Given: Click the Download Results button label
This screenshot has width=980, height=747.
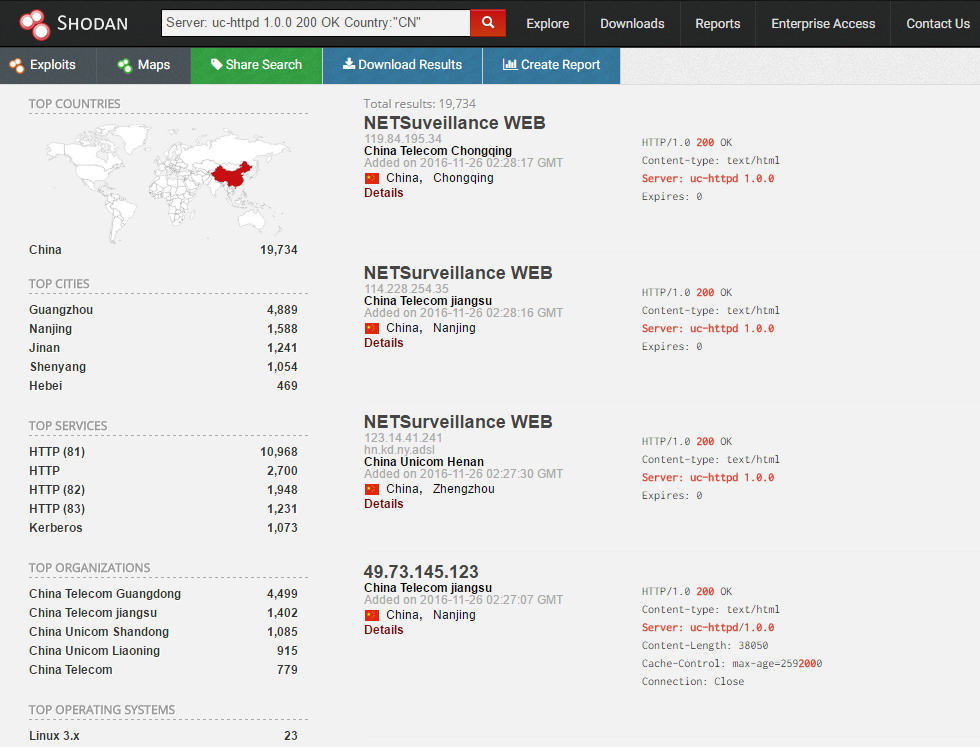Looking at the screenshot, I should [410, 65].
